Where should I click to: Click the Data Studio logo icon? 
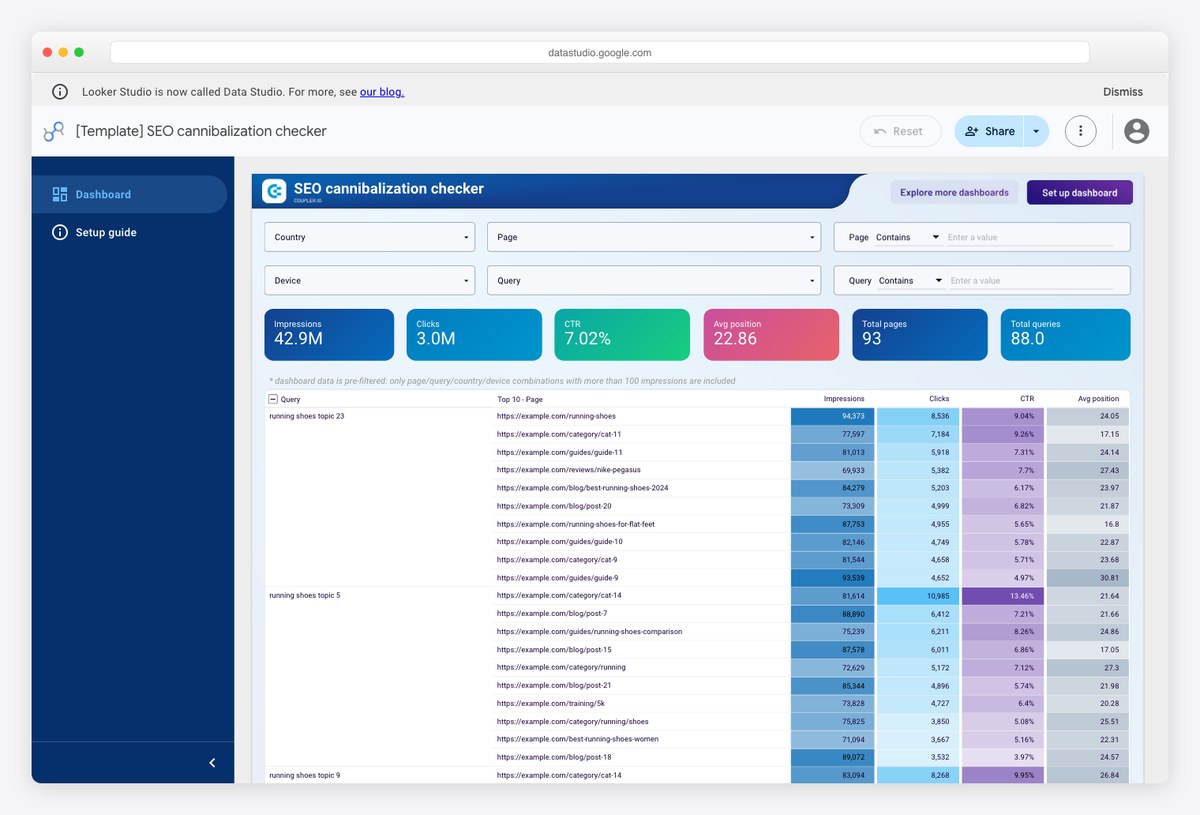point(53,131)
